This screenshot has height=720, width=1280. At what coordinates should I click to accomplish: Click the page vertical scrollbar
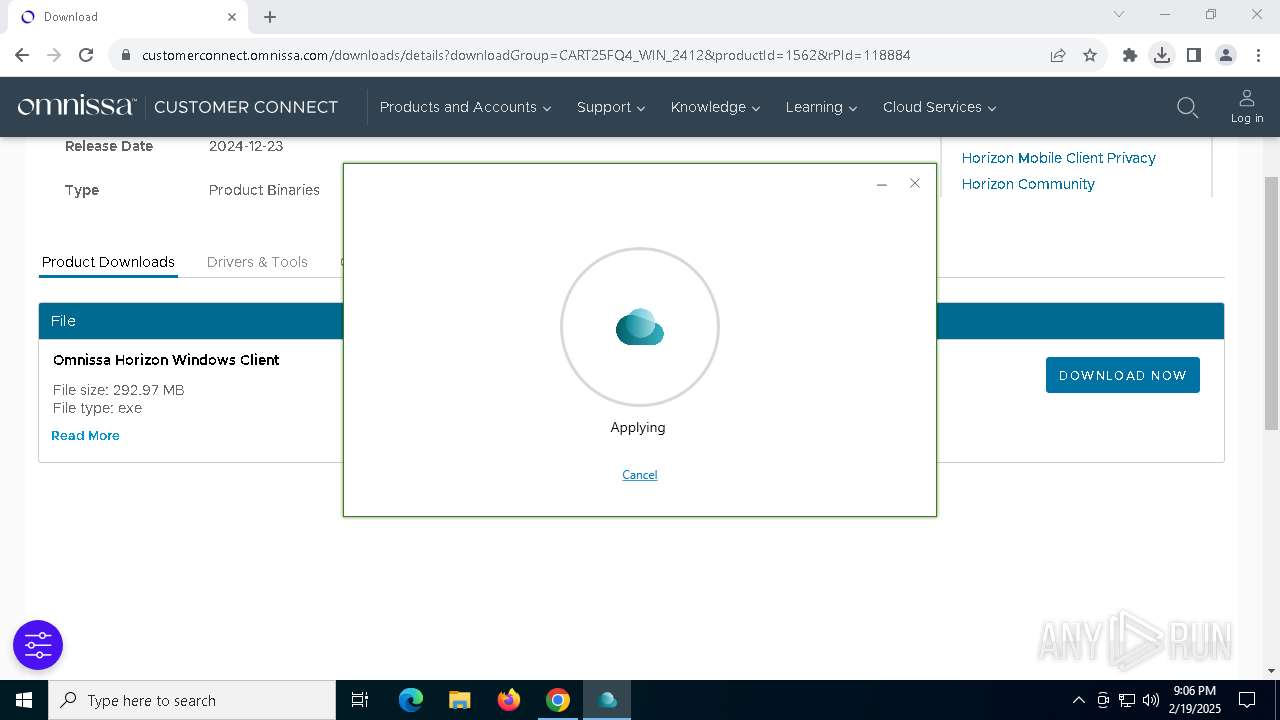coord(1271,303)
